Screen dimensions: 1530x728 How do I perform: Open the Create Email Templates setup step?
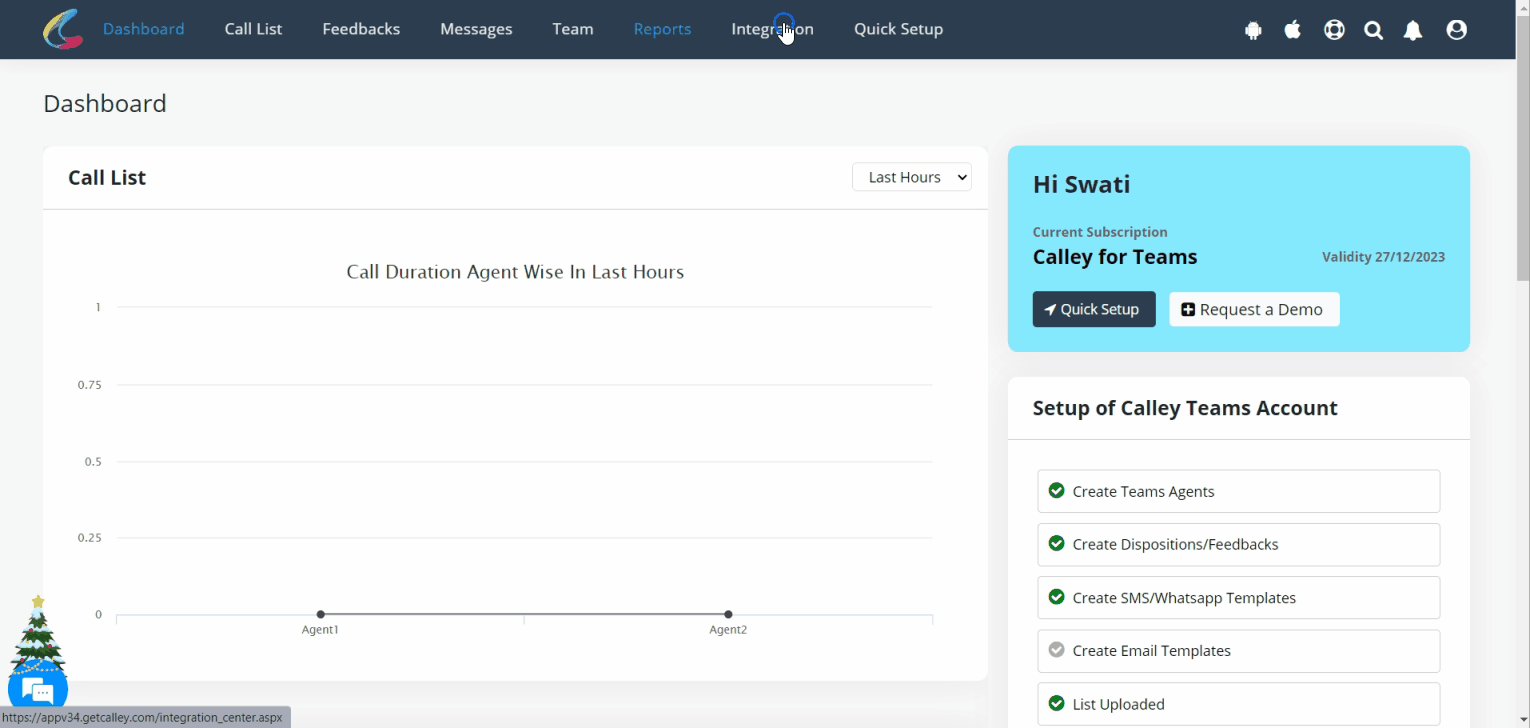tap(1239, 650)
